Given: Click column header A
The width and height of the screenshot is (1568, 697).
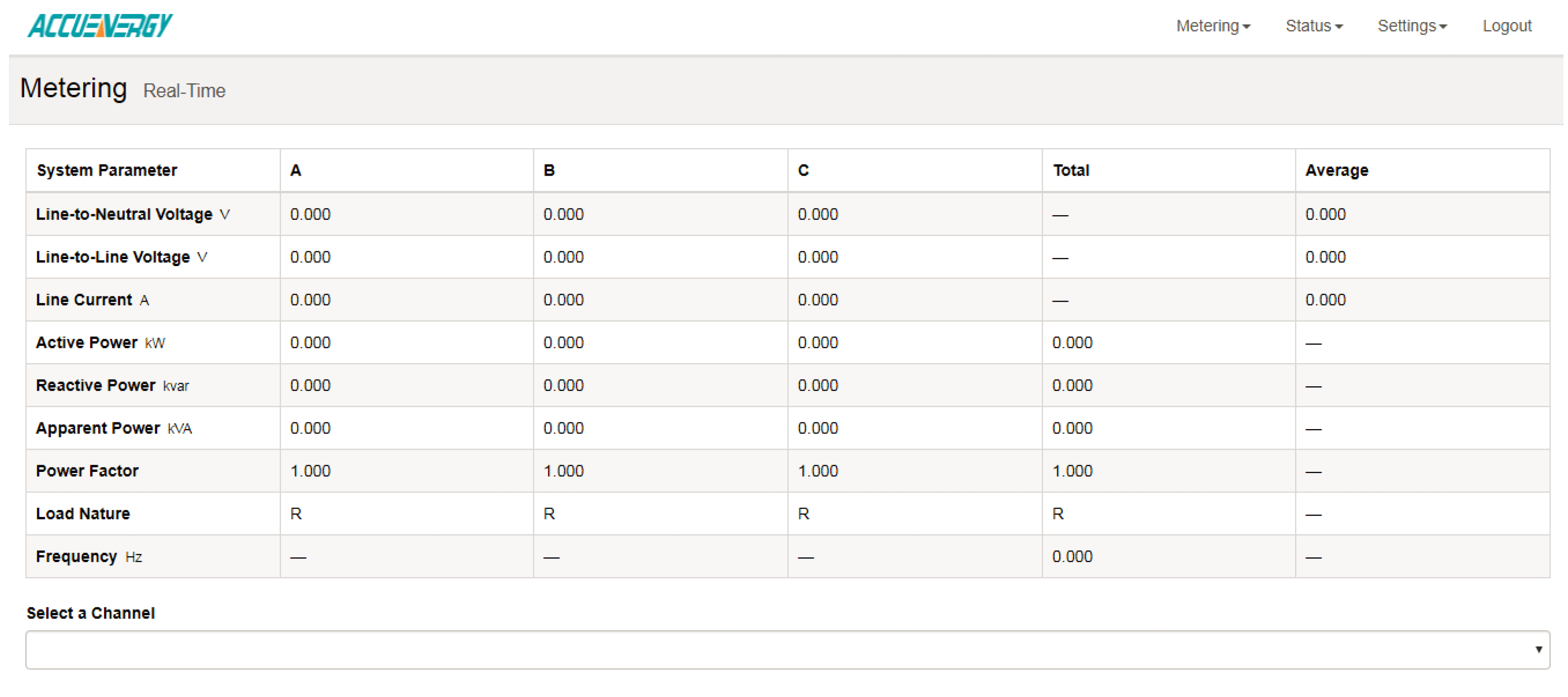Looking at the screenshot, I should tap(296, 171).
